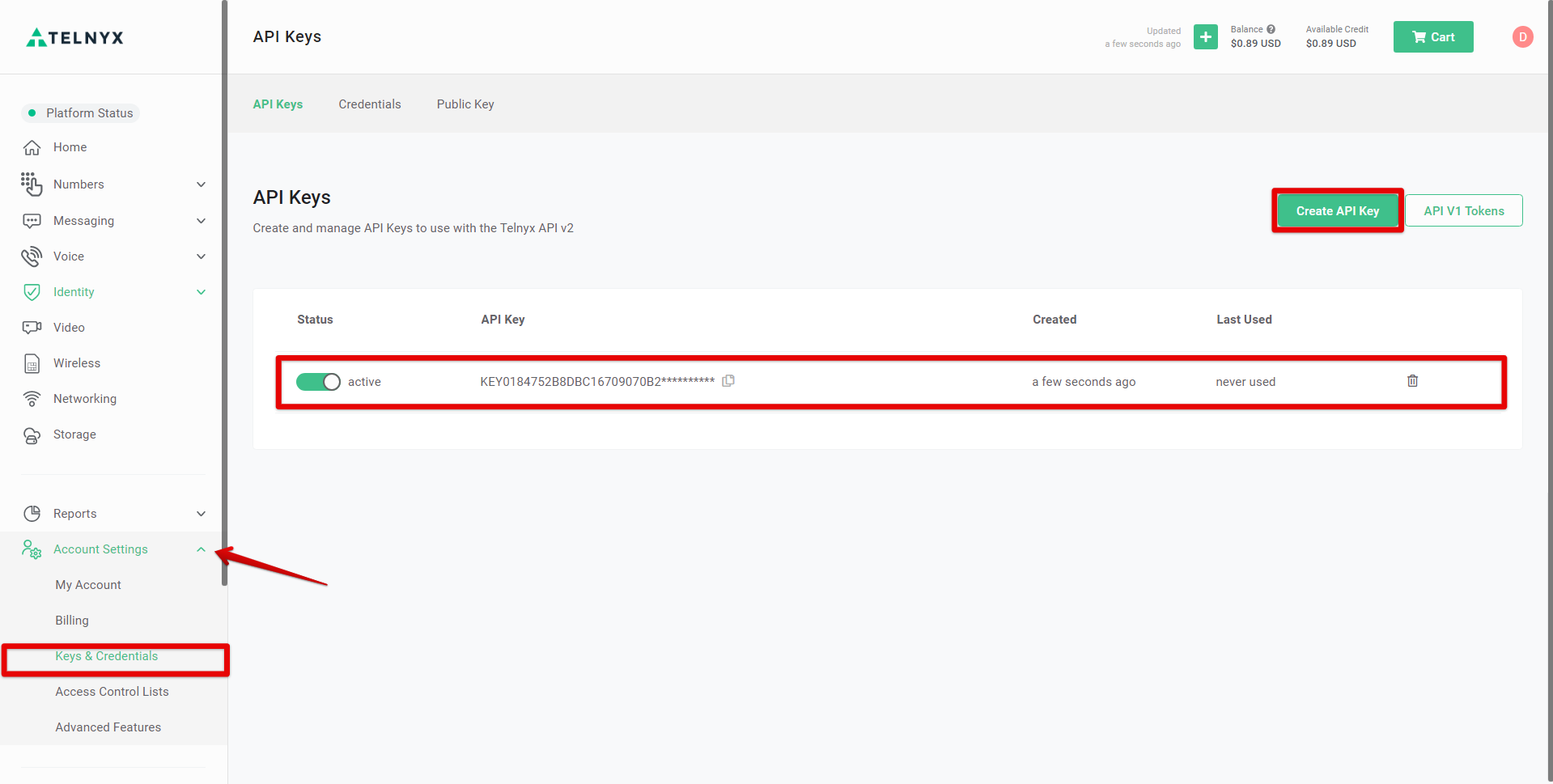The width and height of the screenshot is (1553, 784).
Task: Click the Wireless sidebar label
Action: pyautogui.click(x=77, y=363)
